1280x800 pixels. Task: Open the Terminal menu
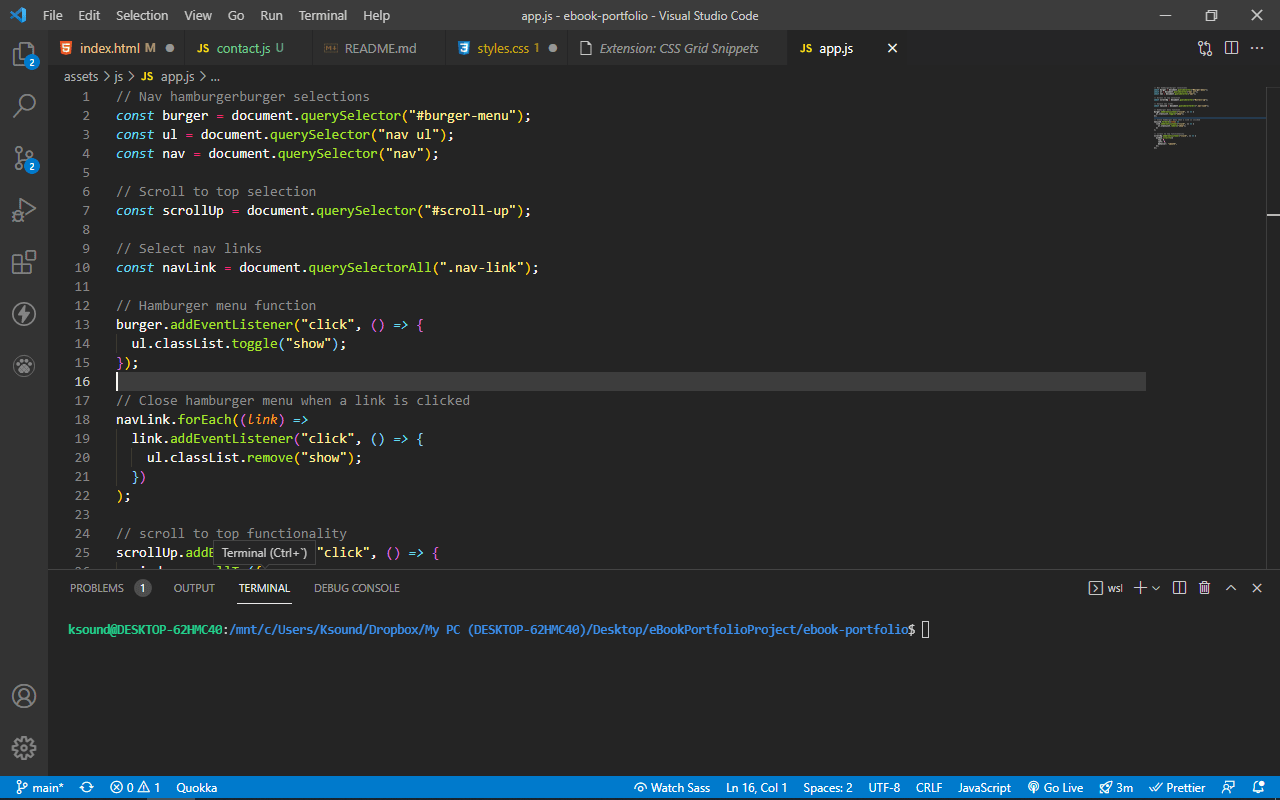pos(322,16)
